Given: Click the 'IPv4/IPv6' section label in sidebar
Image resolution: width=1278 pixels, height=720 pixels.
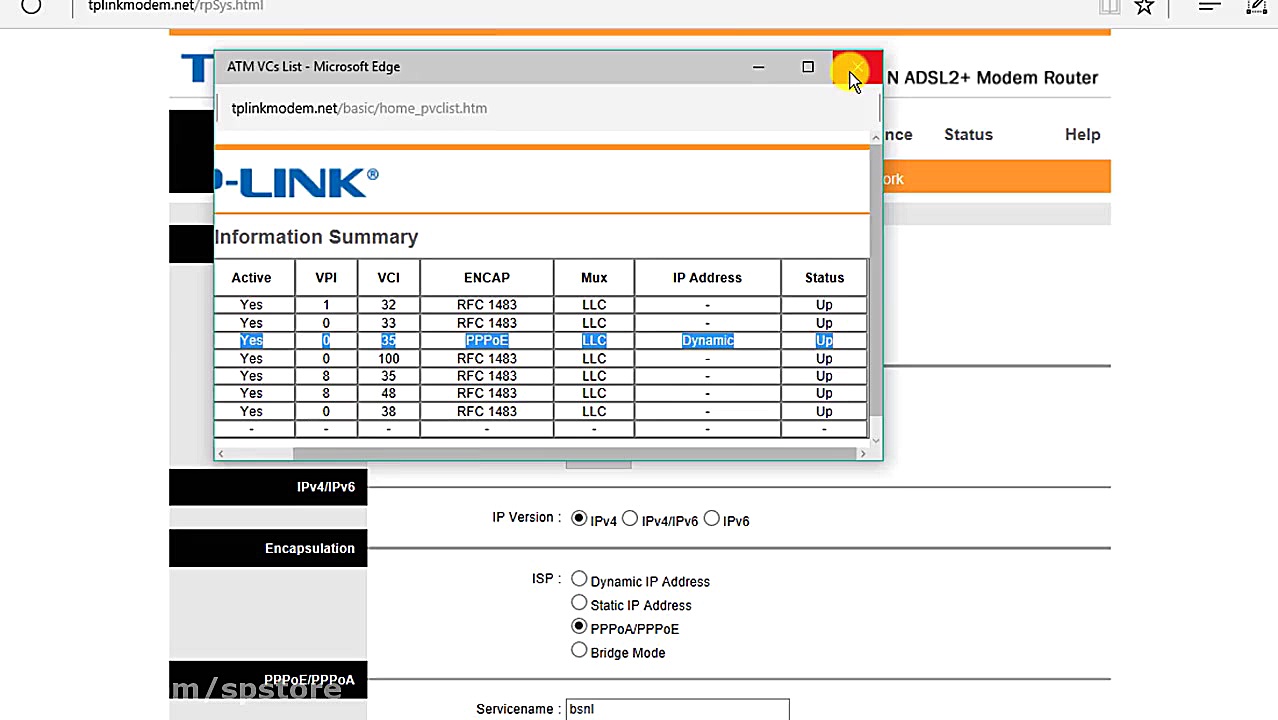Looking at the screenshot, I should pos(326,487).
